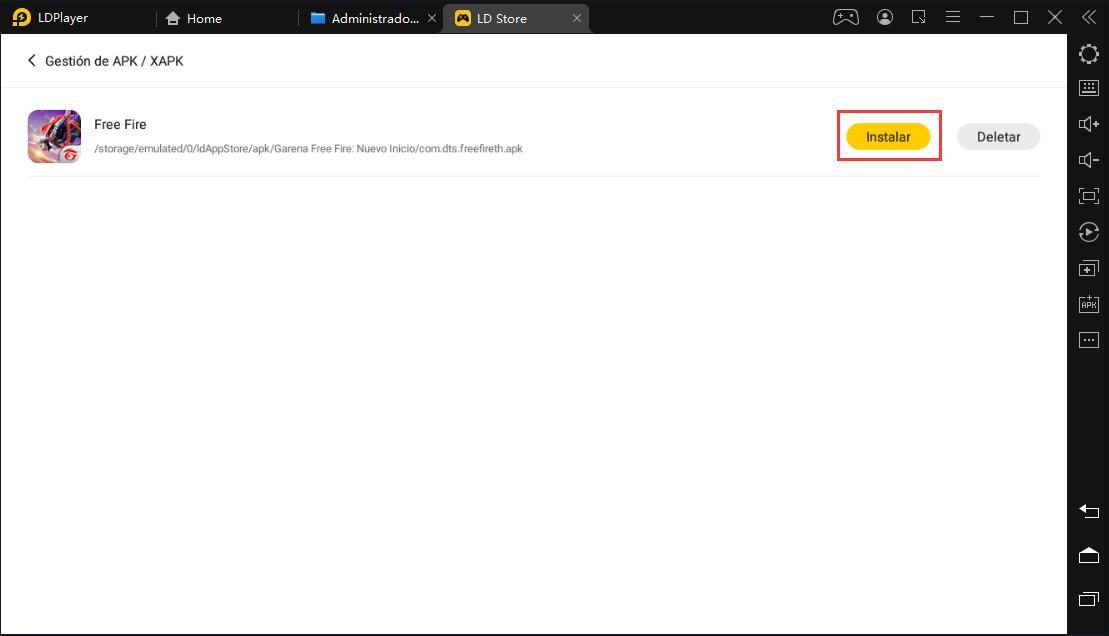Increase volume using sidebar icon

1088,124
